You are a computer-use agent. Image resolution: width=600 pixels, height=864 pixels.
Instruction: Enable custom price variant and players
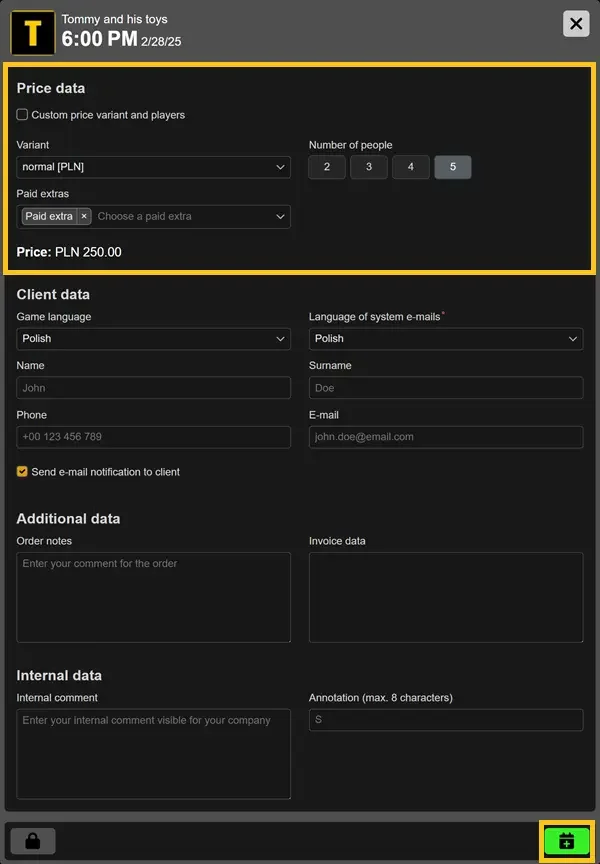pos(23,115)
